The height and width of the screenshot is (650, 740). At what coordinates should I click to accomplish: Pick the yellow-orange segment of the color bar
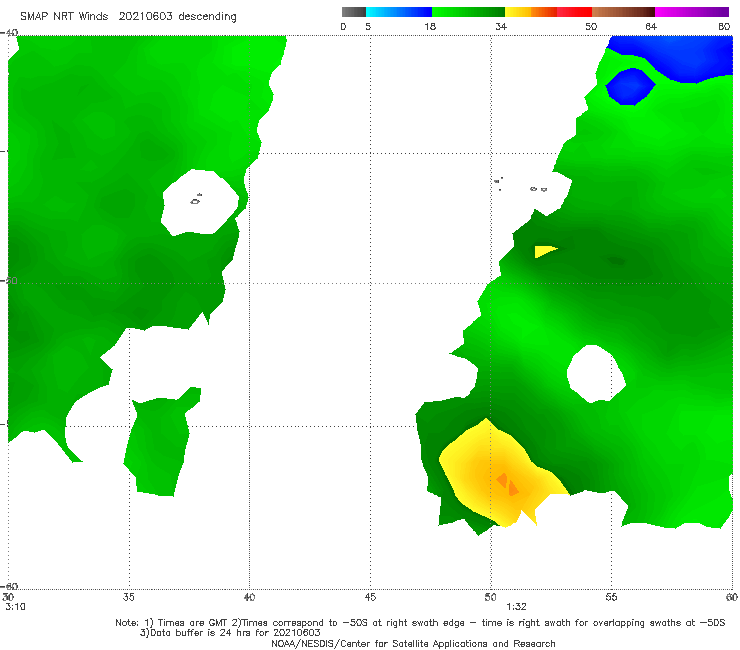pyautogui.click(x=530, y=12)
